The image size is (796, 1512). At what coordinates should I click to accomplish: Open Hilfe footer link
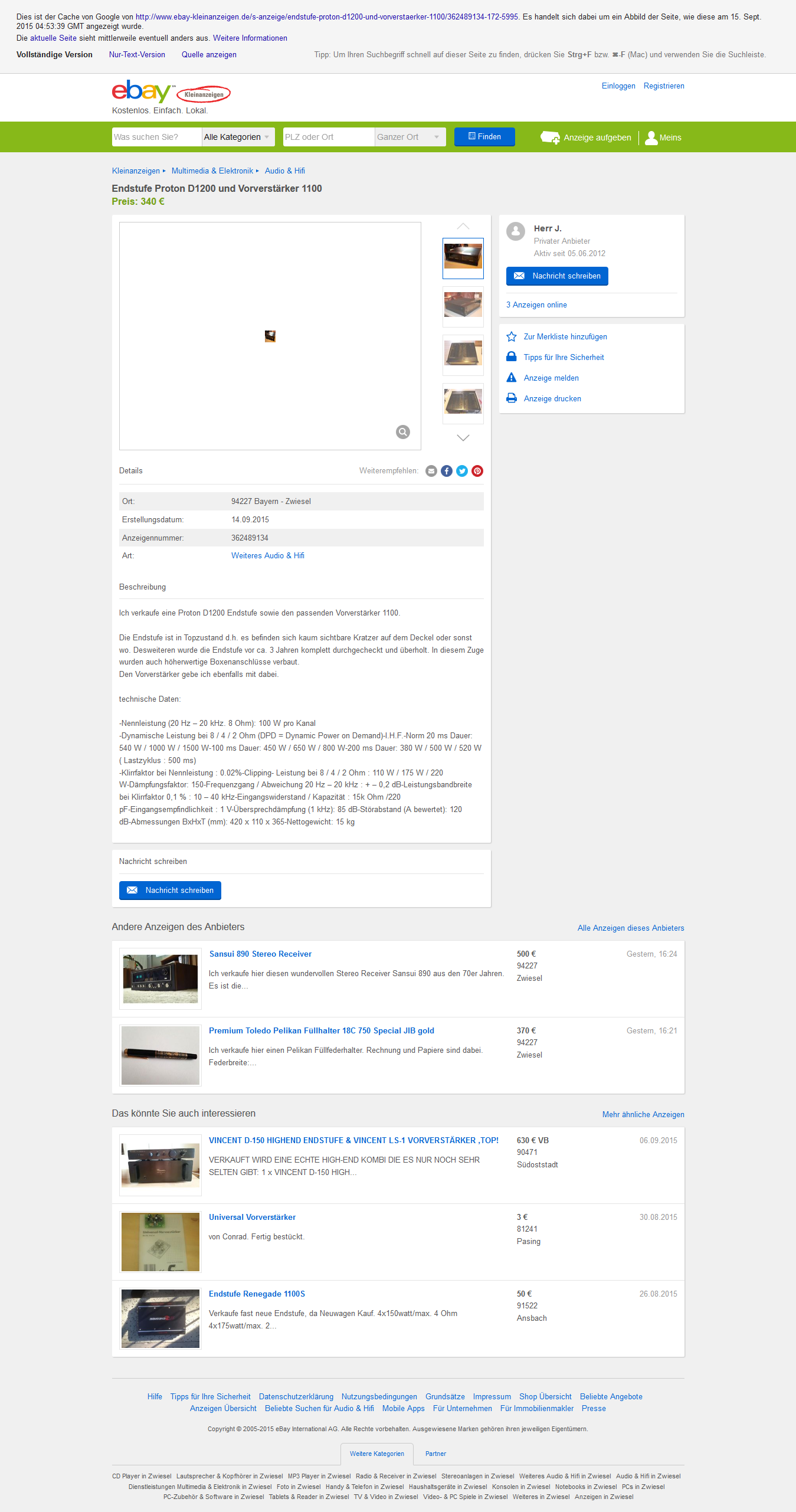pos(155,1397)
